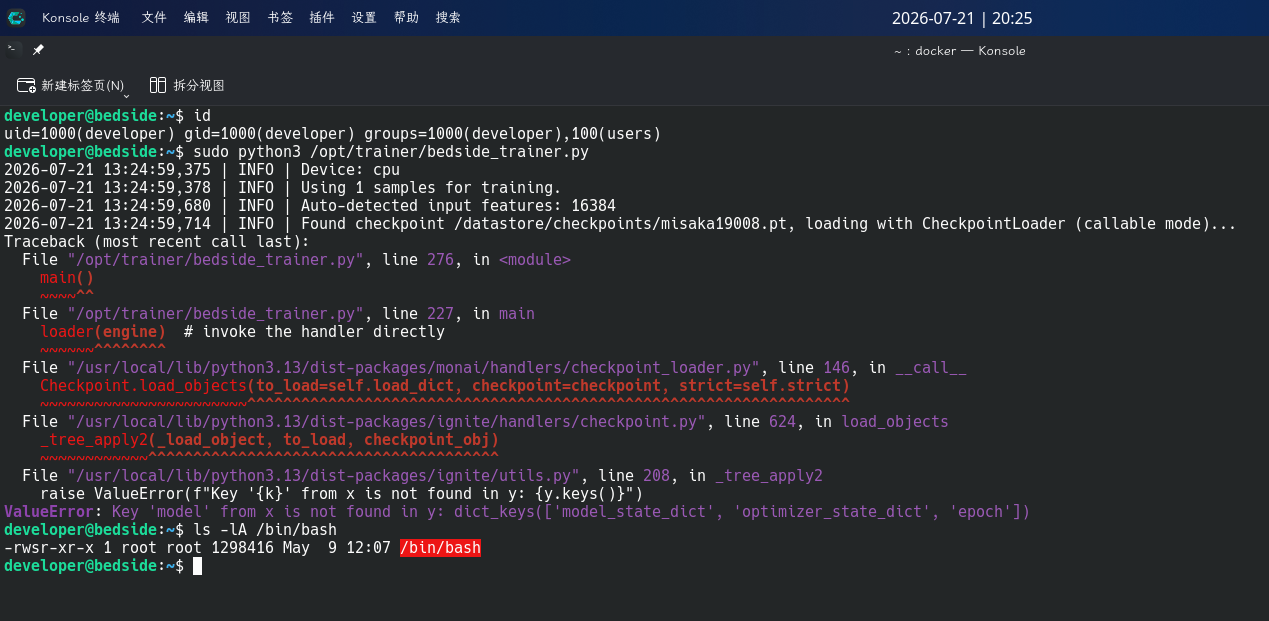Open the 设置 menu
Image resolution: width=1269 pixels, height=621 pixels.
click(364, 18)
